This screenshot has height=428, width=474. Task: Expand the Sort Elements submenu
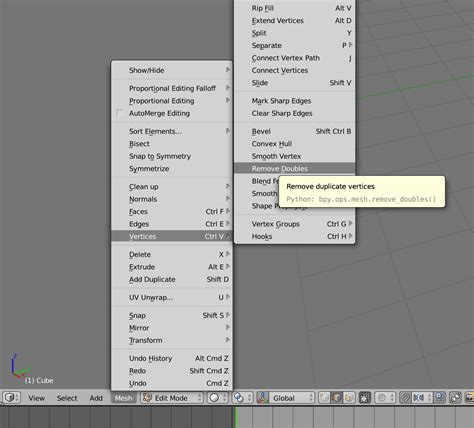172,131
